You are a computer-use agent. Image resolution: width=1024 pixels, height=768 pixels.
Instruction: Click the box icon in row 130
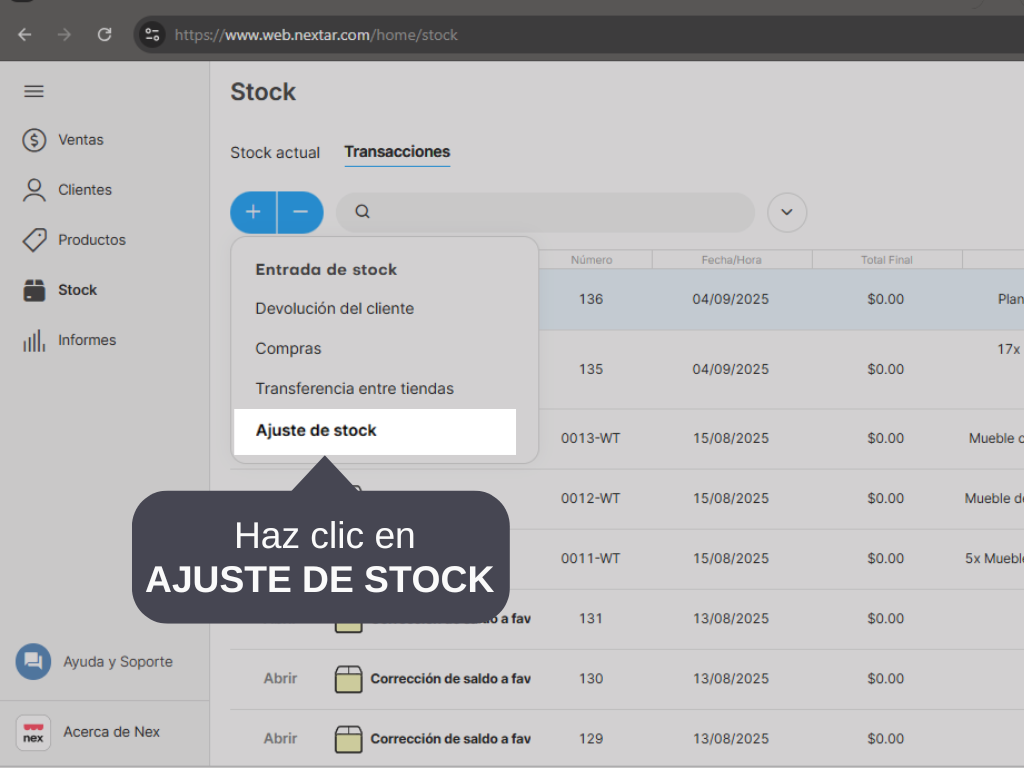coord(348,679)
